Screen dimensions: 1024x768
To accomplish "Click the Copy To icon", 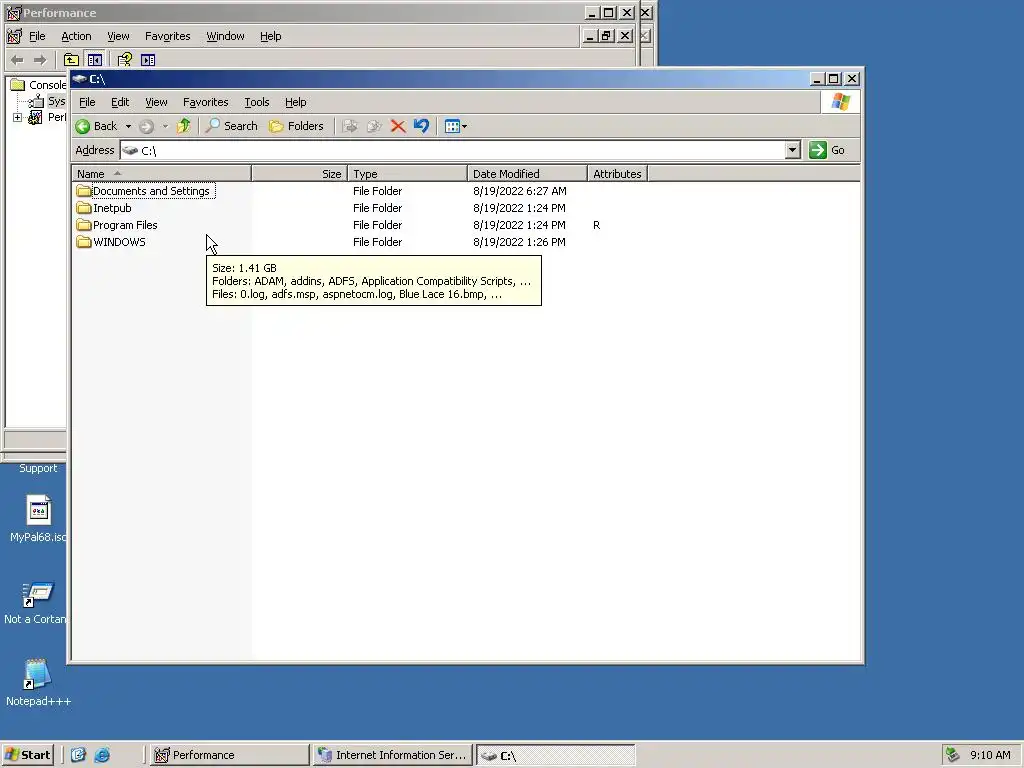I will pos(374,126).
